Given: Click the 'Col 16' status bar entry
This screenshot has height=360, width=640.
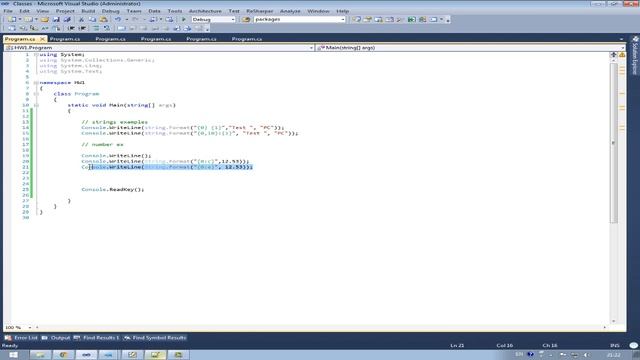Looking at the screenshot, I should (x=504, y=345).
